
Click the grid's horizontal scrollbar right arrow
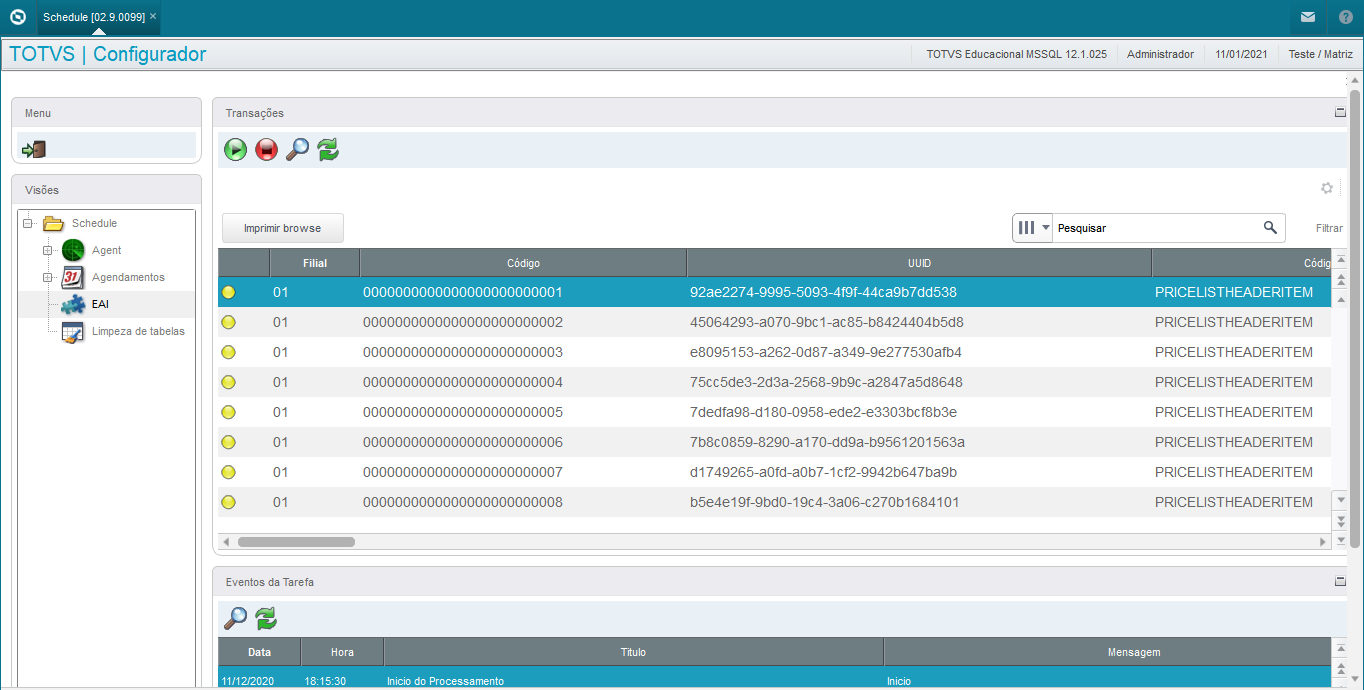click(1324, 542)
